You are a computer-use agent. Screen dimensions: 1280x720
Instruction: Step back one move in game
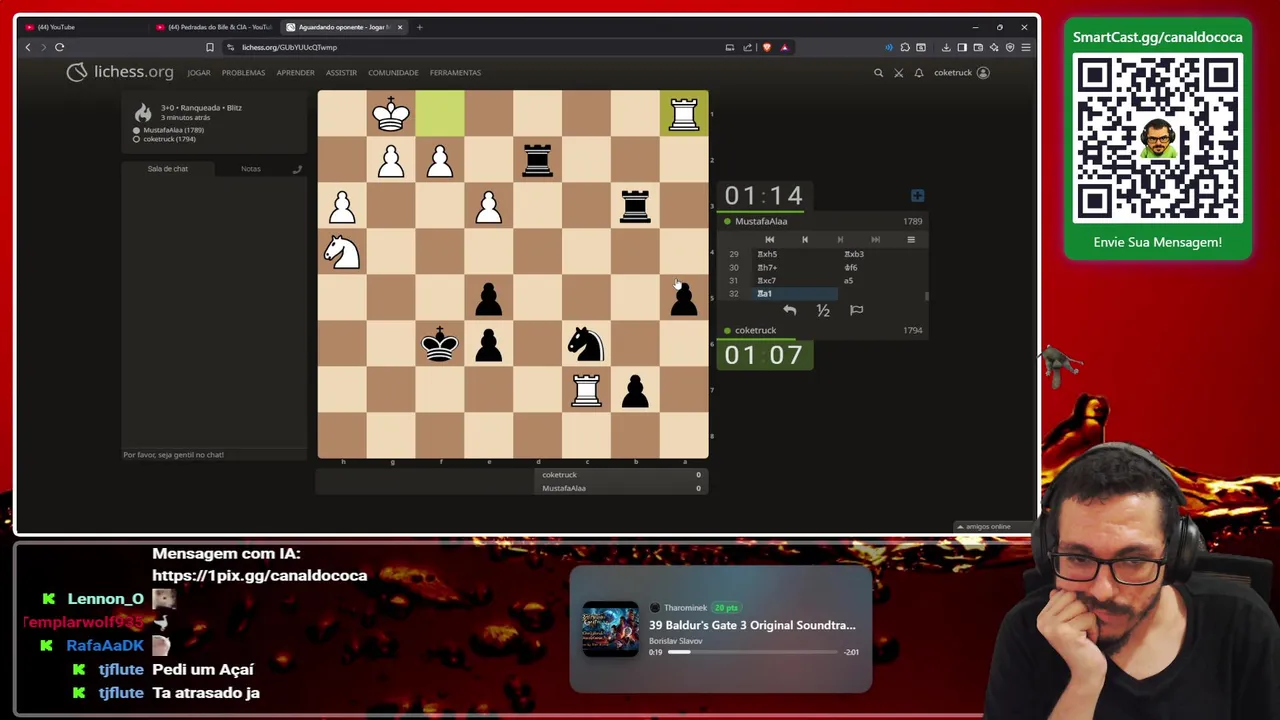click(x=805, y=239)
